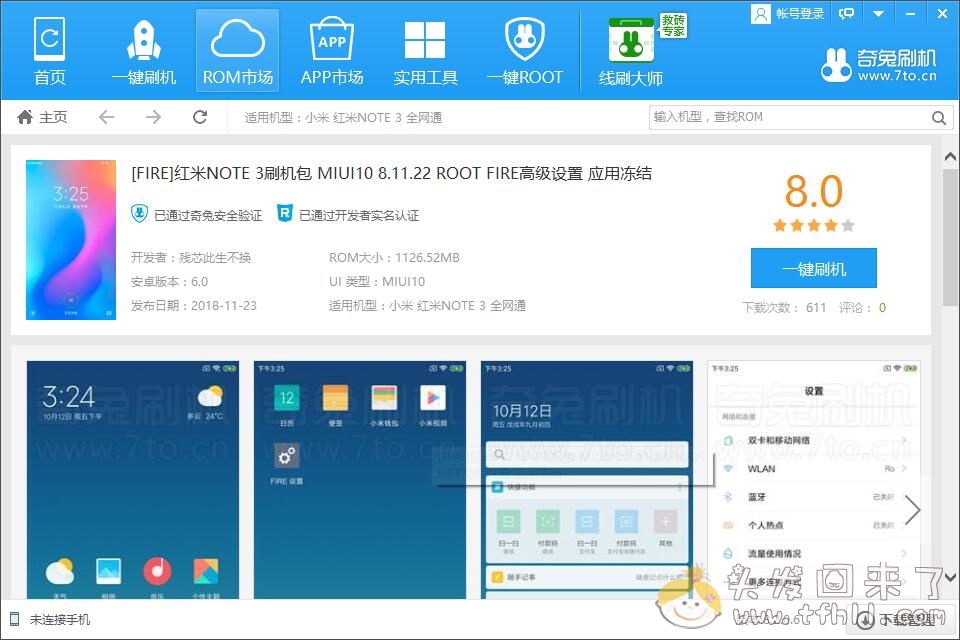Open third screenshot showing 10月12日
The height and width of the screenshot is (640, 960).
click(x=587, y=480)
